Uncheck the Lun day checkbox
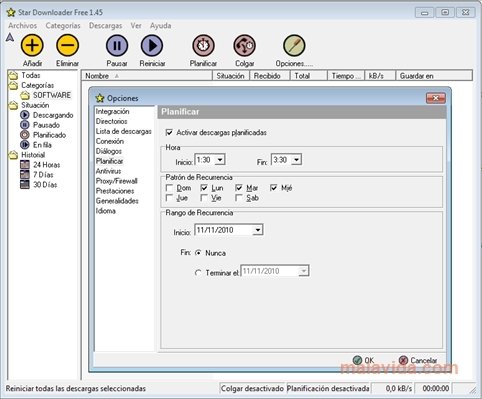 click(204, 188)
